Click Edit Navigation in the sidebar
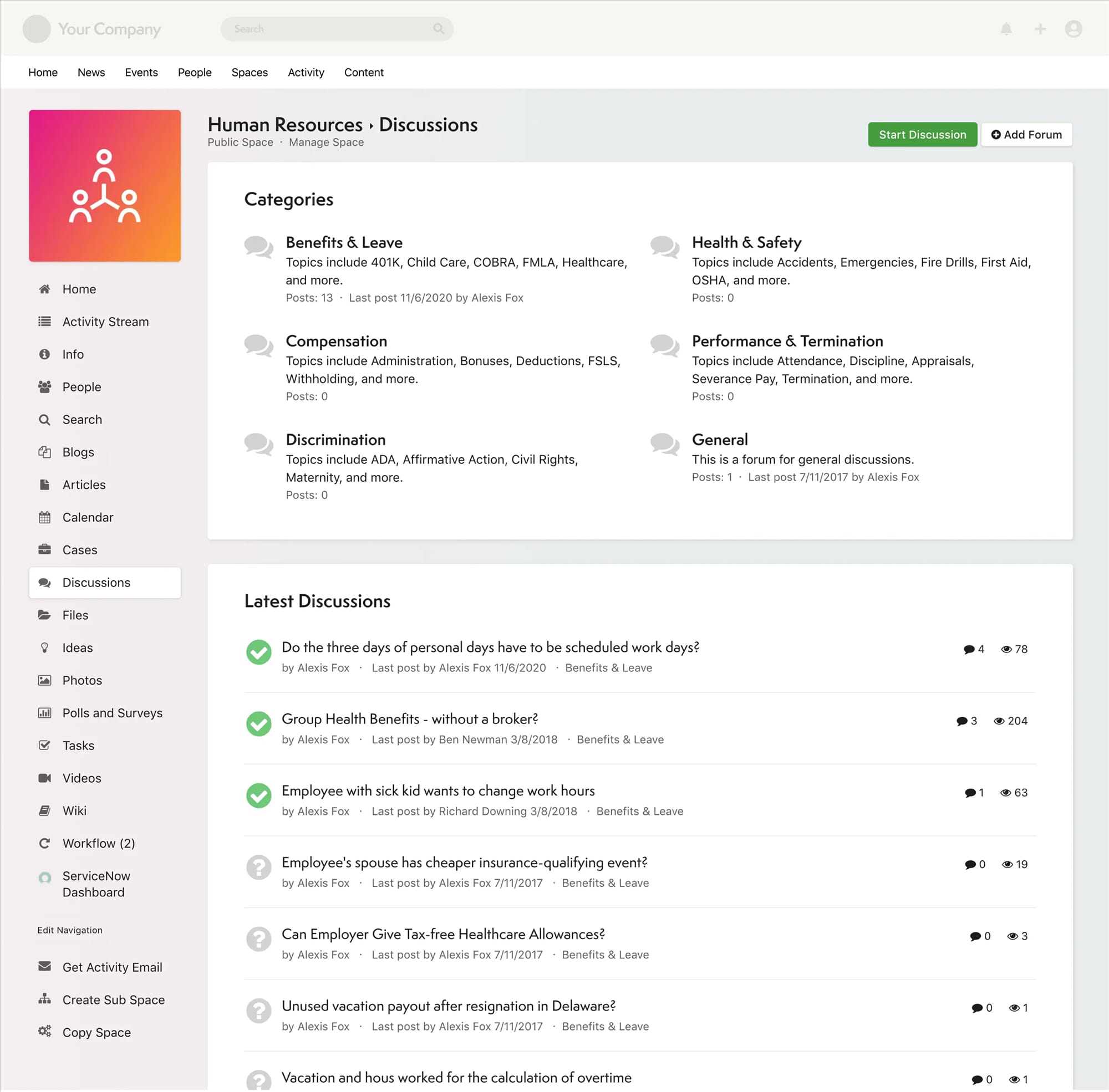The height and width of the screenshot is (1092, 1109). tap(69, 930)
